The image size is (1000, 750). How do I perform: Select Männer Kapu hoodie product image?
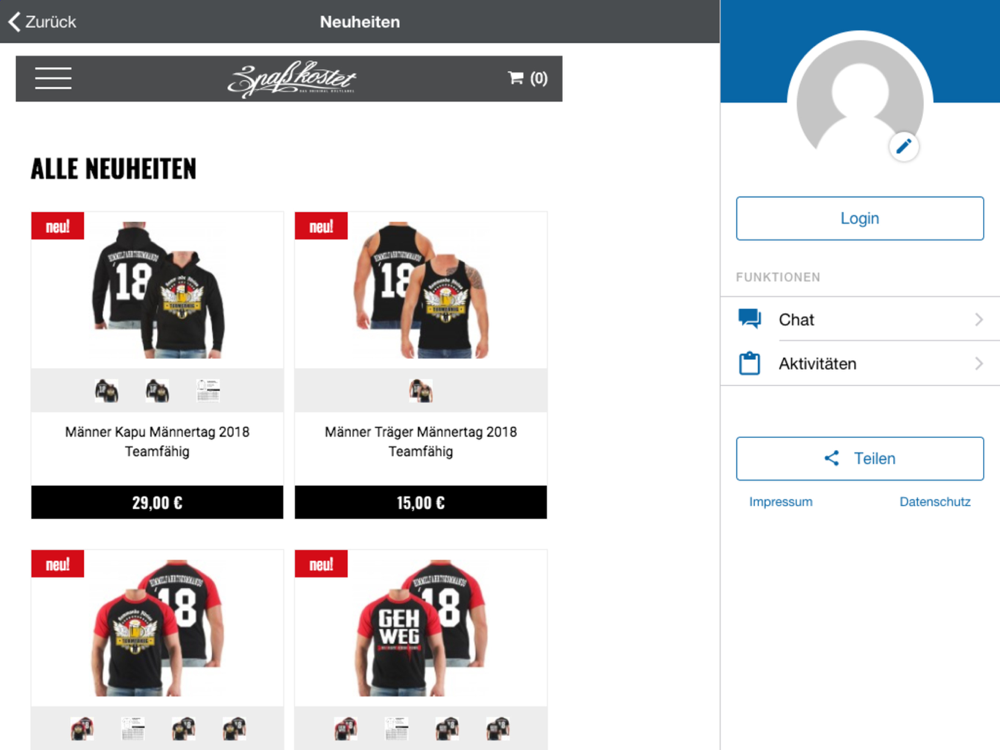tap(158, 290)
